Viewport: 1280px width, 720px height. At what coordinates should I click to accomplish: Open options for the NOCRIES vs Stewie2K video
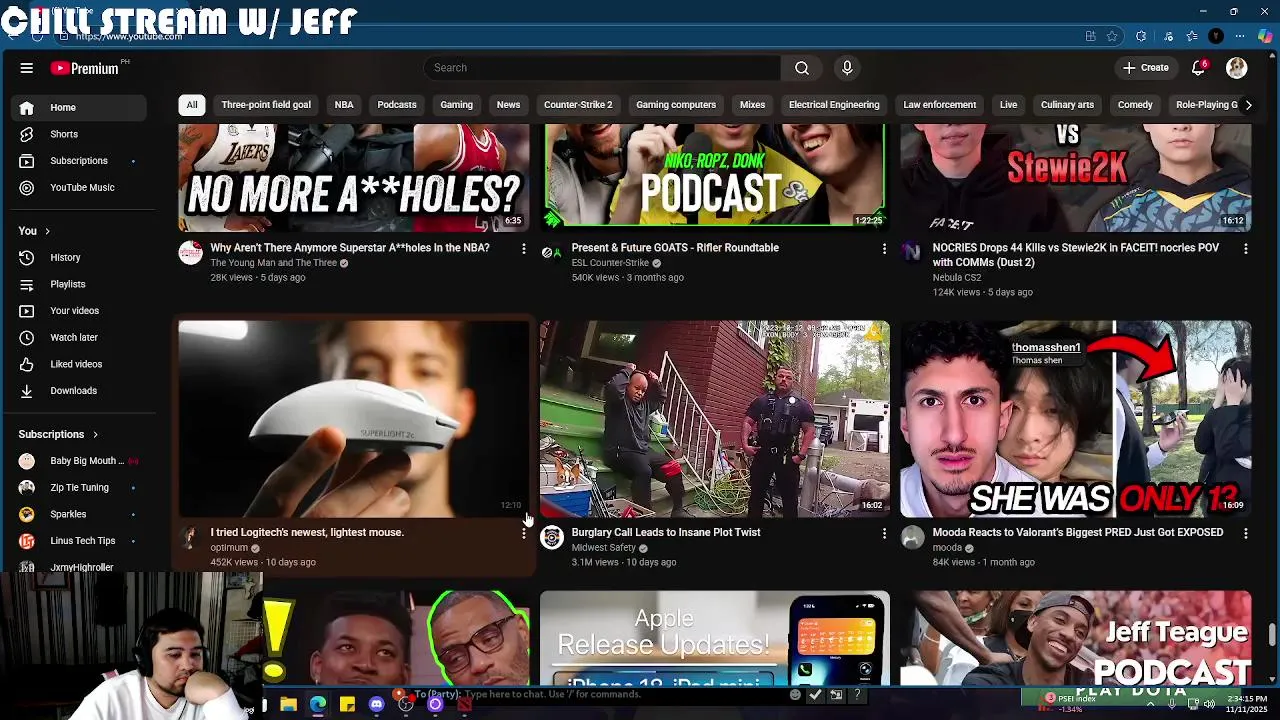(1245, 249)
